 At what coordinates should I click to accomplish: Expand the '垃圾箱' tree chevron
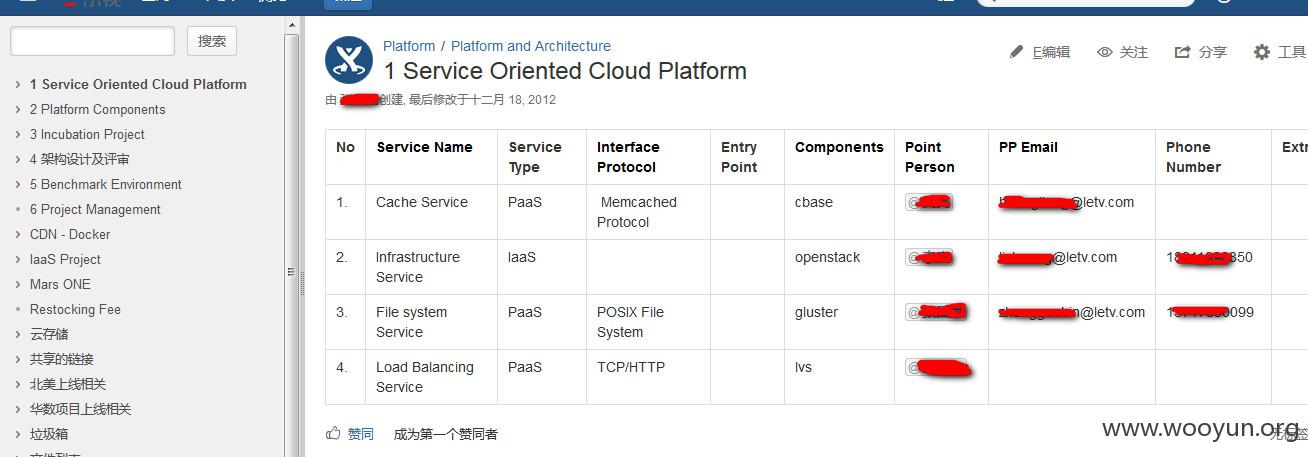[x=18, y=435]
